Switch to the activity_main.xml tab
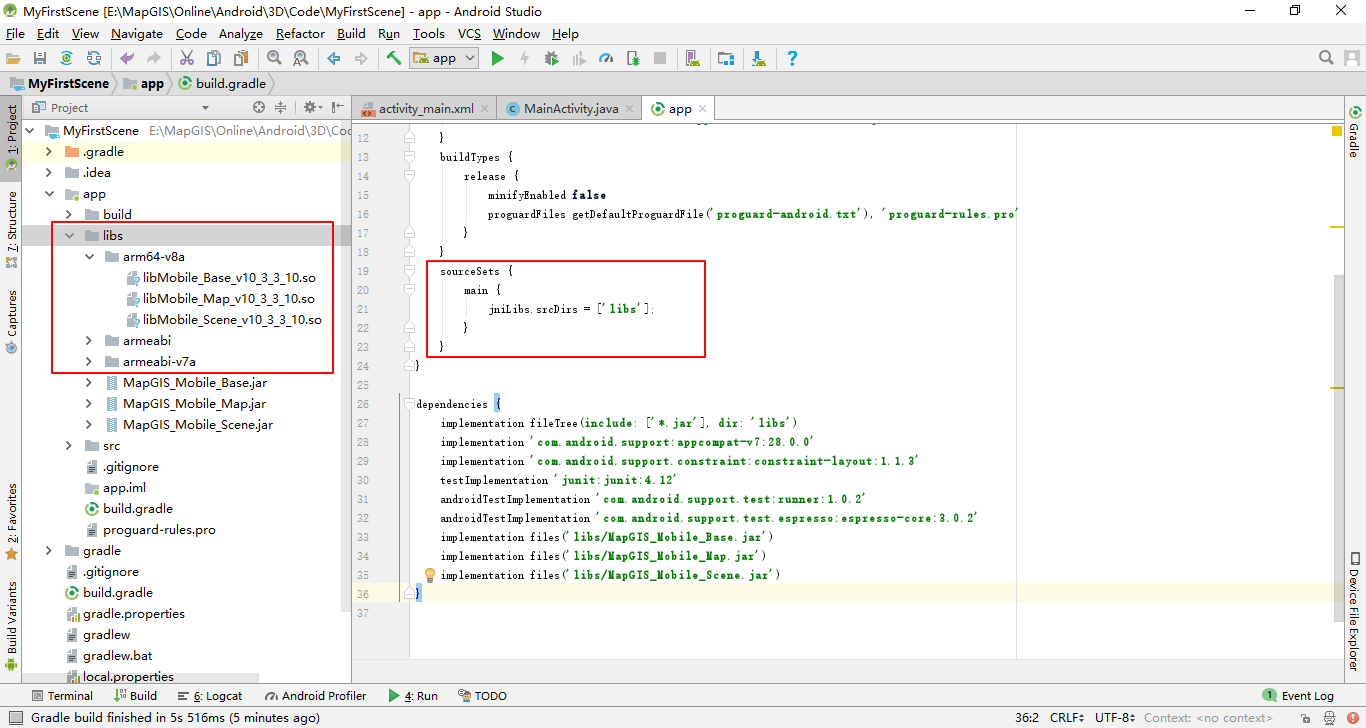The height and width of the screenshot is (728, 1366). 426,108
